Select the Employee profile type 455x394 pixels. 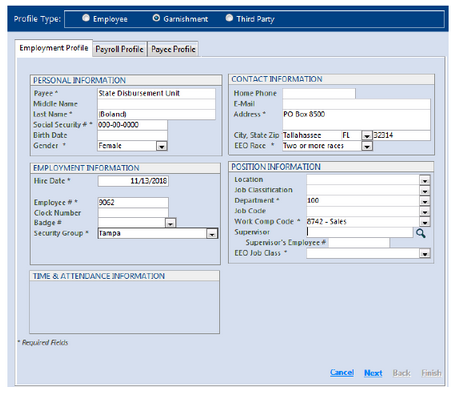coord(86,18)
